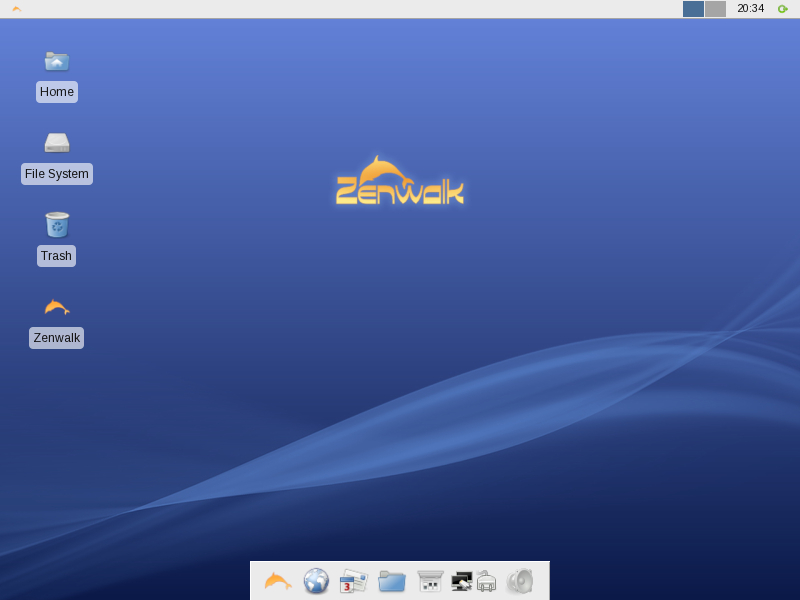Viewport: 800px width, 600px height.
Task: Click the green logout button
Action: pos(783,9)
